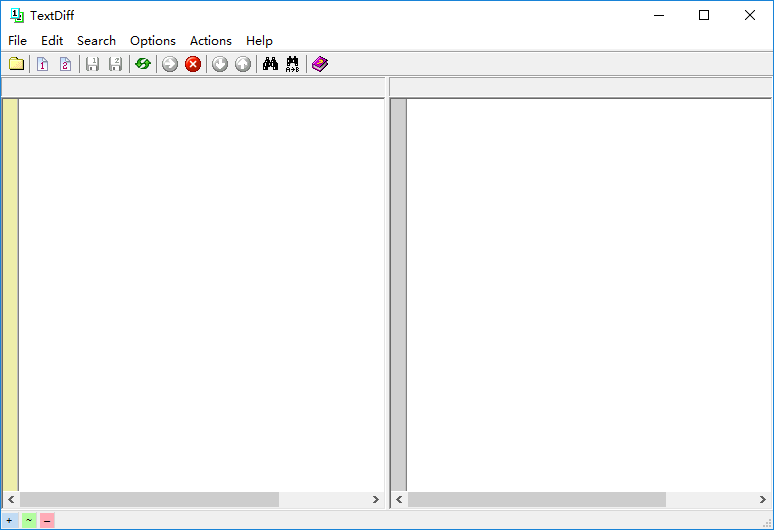774x530 pixels.
Task: Click the blue plus added swatch
Action: click(x=10, y=520)
